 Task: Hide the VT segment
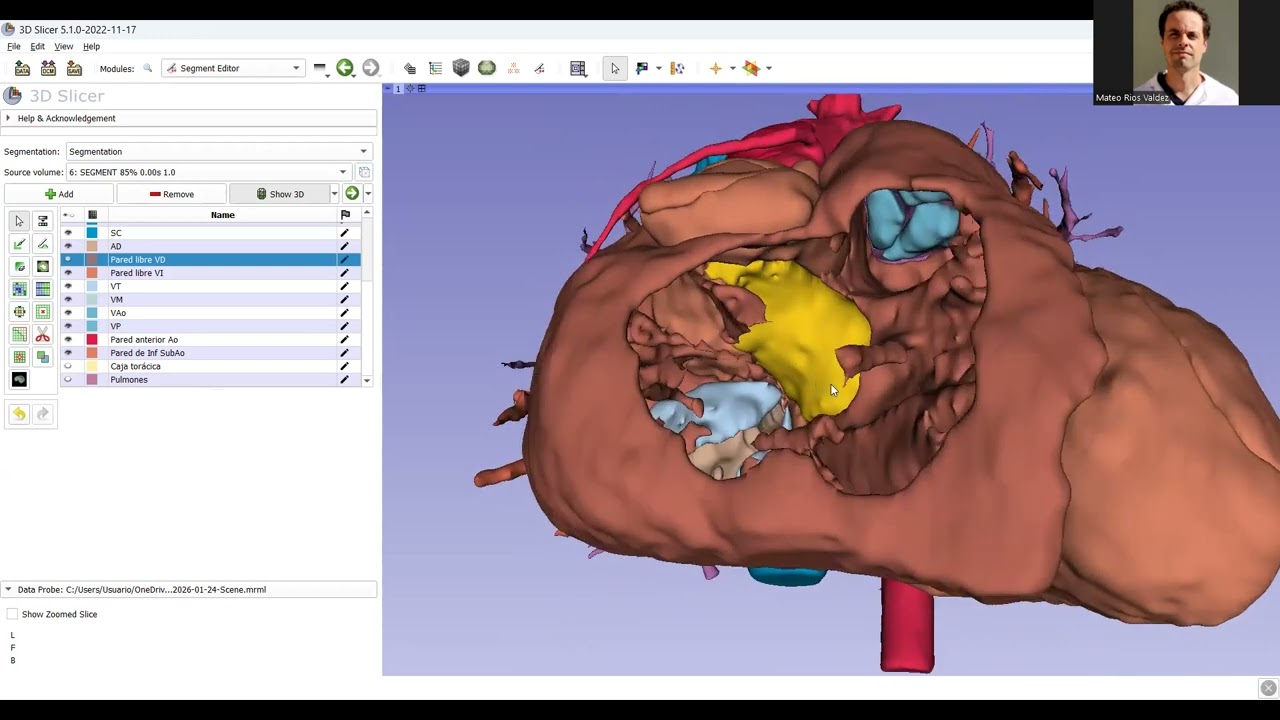point(68,286)
